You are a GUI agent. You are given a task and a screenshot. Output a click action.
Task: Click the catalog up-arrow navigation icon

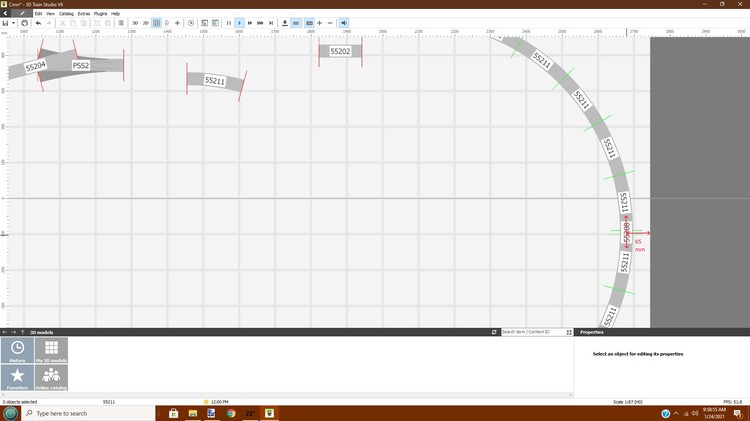22,332
